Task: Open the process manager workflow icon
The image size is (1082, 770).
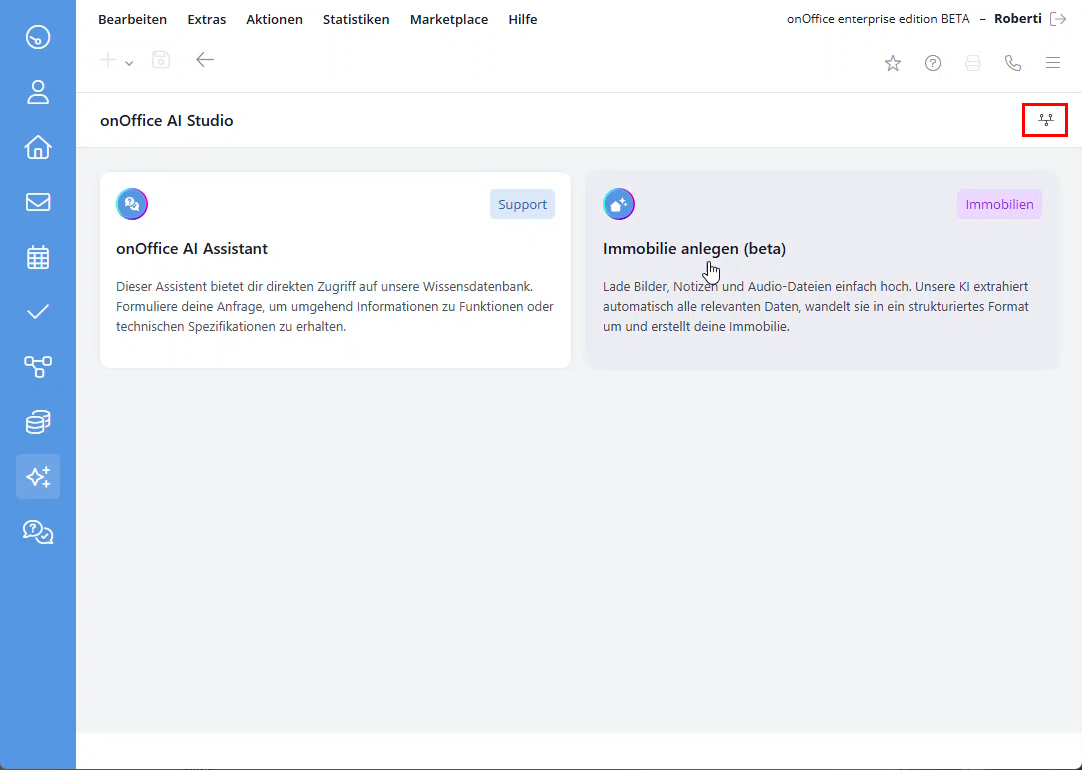Action: click(37, 366)
